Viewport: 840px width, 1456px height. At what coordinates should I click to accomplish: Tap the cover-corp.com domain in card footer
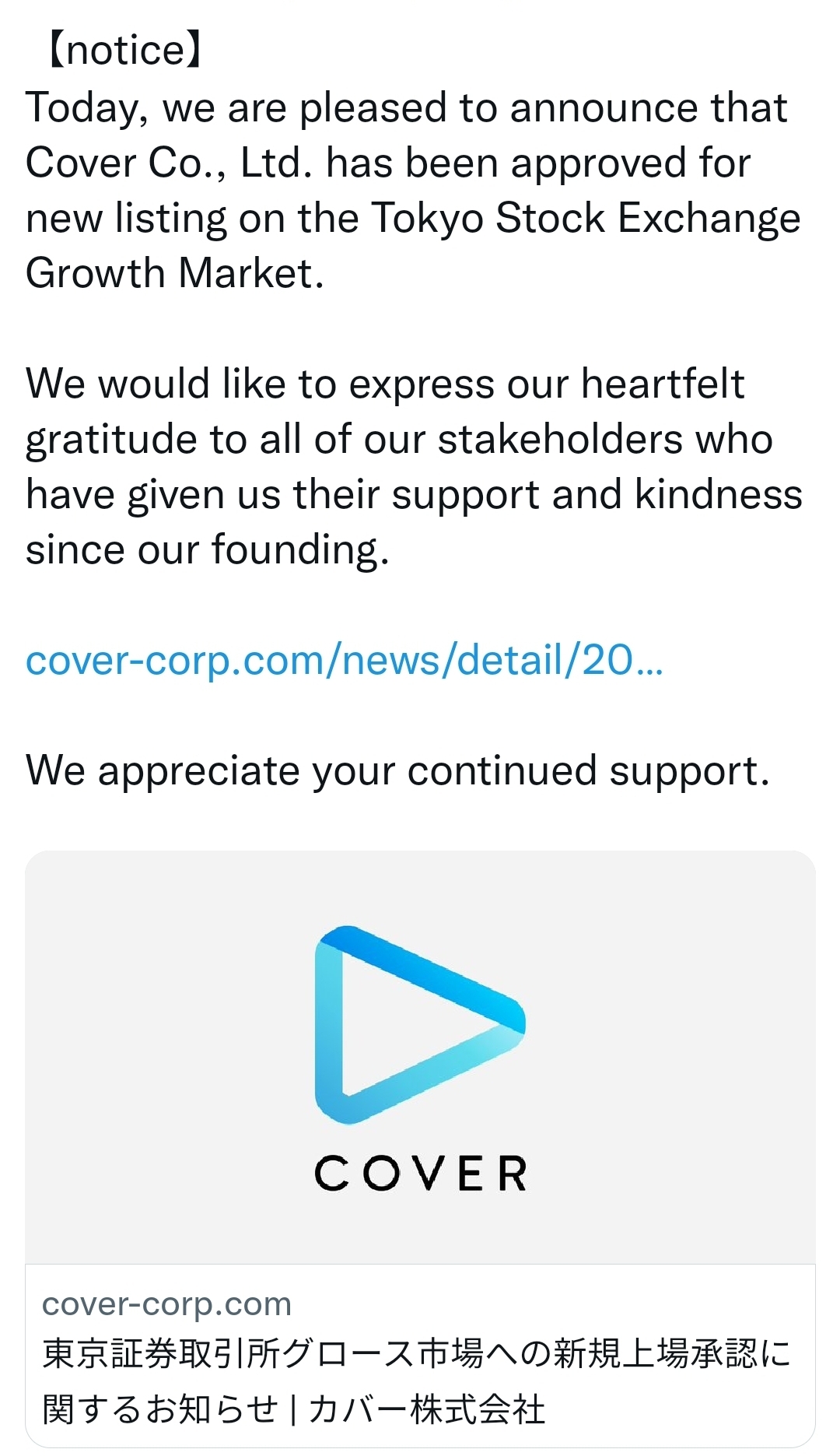pyautogui.click(x=166, y=1303)
